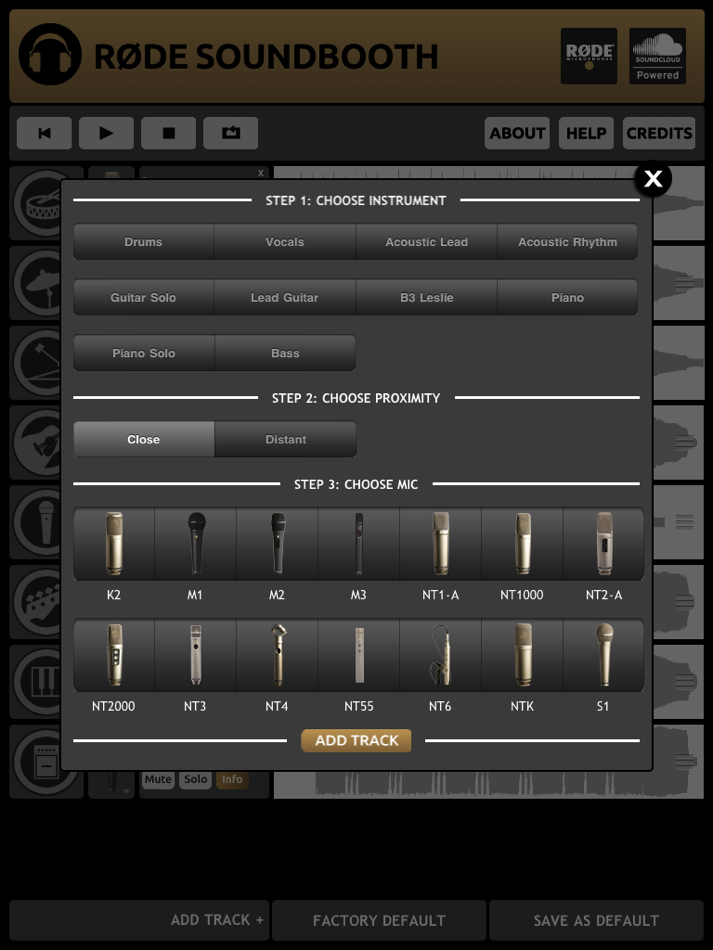
Task: Choose the NT4 stereo microphone
Action: (277, 655)
